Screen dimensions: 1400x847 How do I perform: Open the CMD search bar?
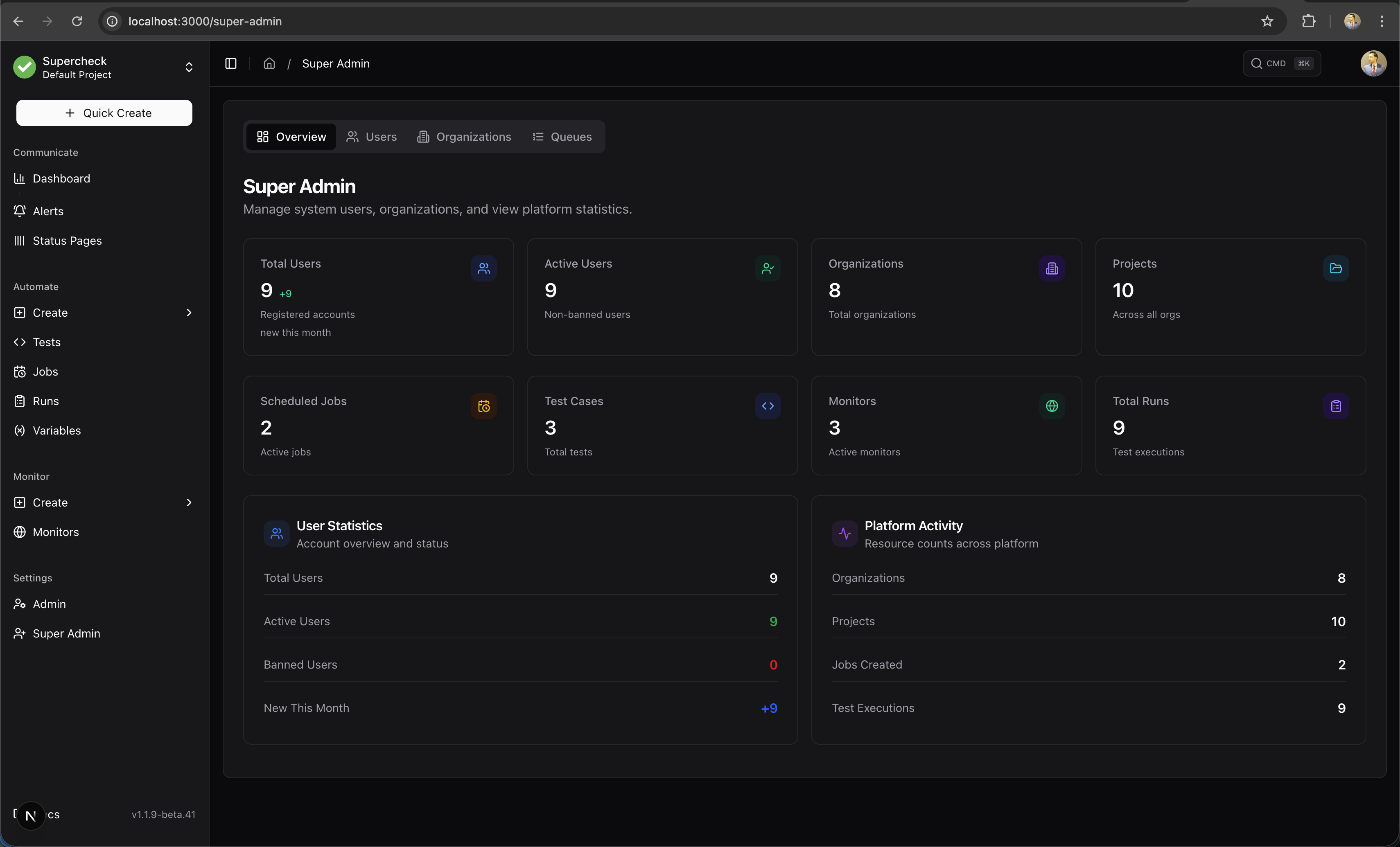pyautogui.click(x=1282, y=63)
